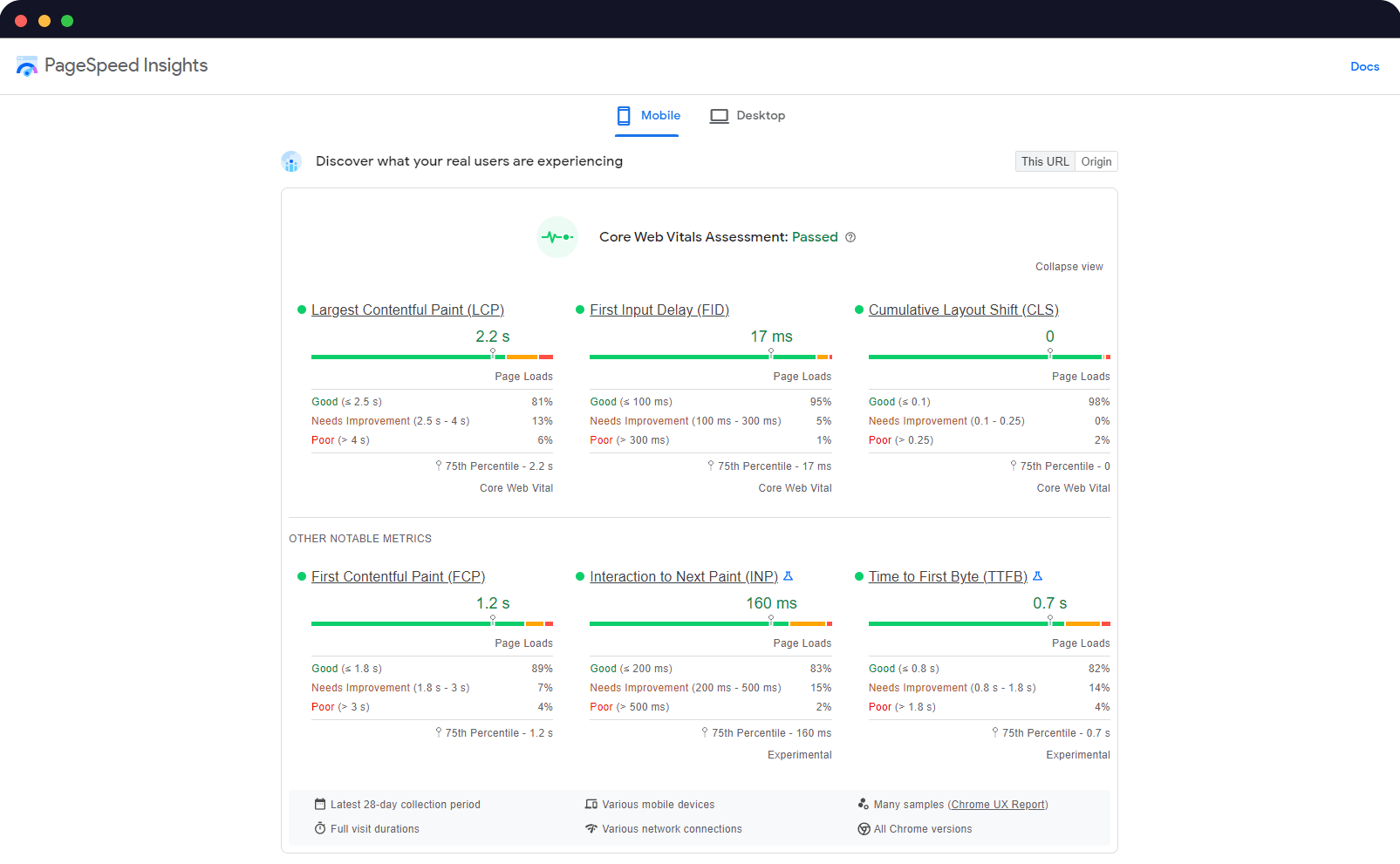Click the CLS 75th percentile pin icon
The width and height of the screenshot is (1400, 864).
pyautogui.click(x=1014, y=466)
